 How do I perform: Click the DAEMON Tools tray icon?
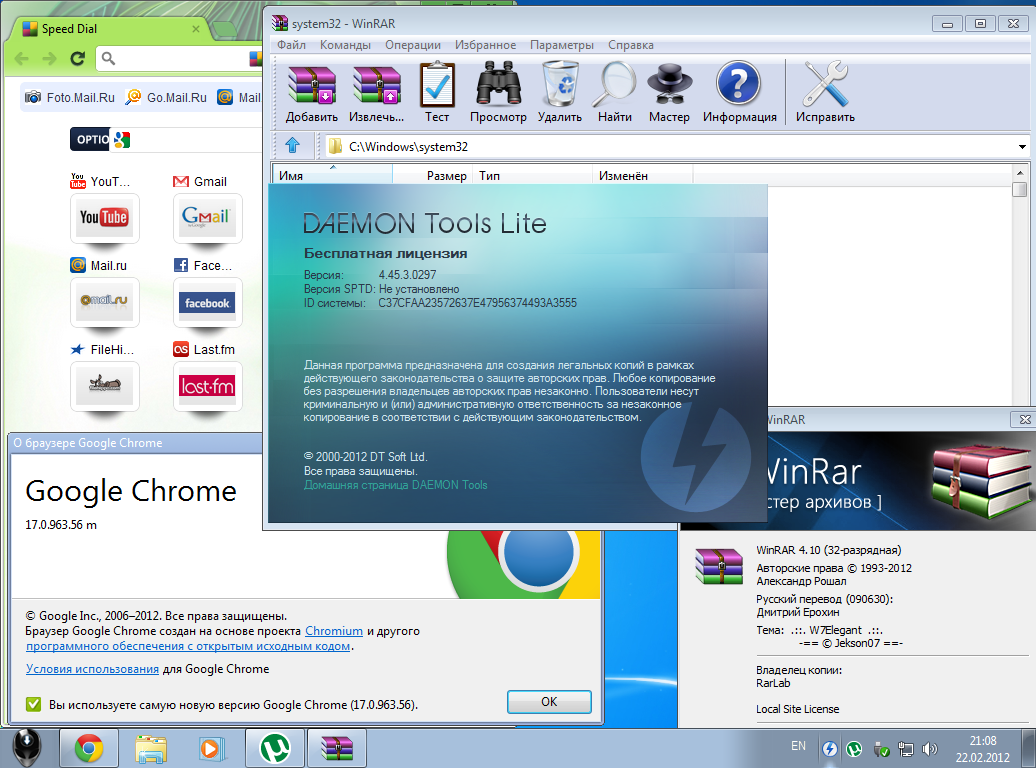[x=830, y=749]
